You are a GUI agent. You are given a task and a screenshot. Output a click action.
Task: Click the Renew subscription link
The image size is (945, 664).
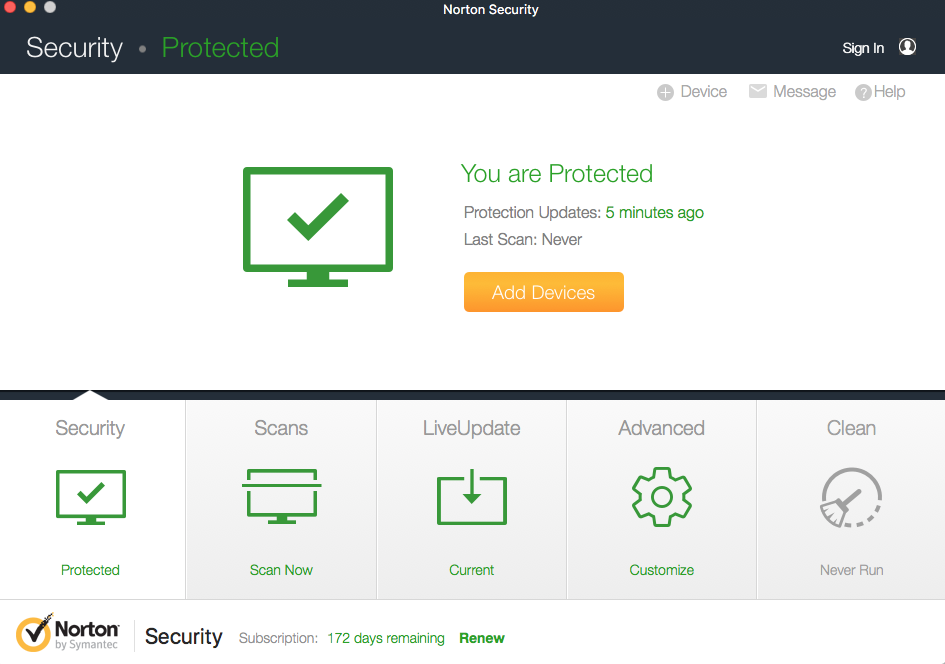click(x=482, y=638)
